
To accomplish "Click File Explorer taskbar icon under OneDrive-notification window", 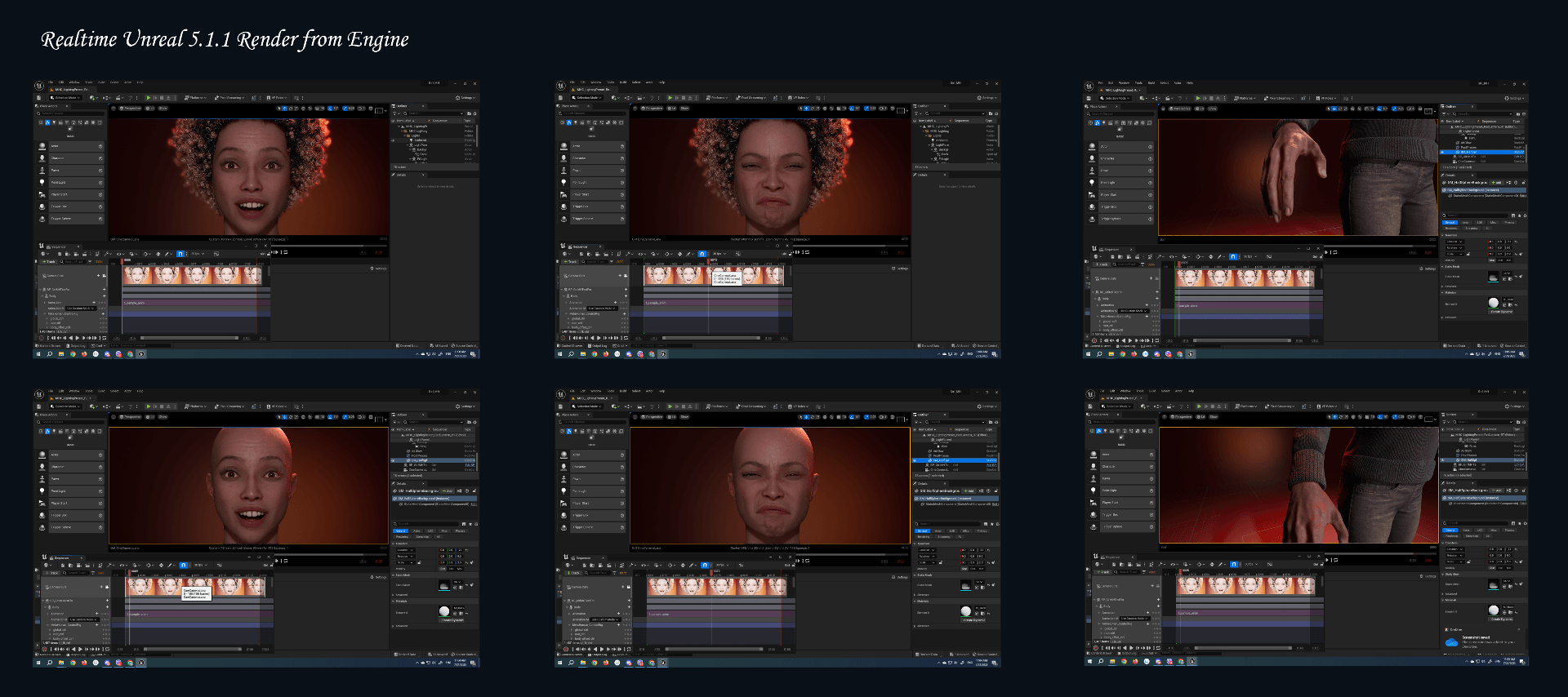I will pyautogui.click(x=1112, y=661).
